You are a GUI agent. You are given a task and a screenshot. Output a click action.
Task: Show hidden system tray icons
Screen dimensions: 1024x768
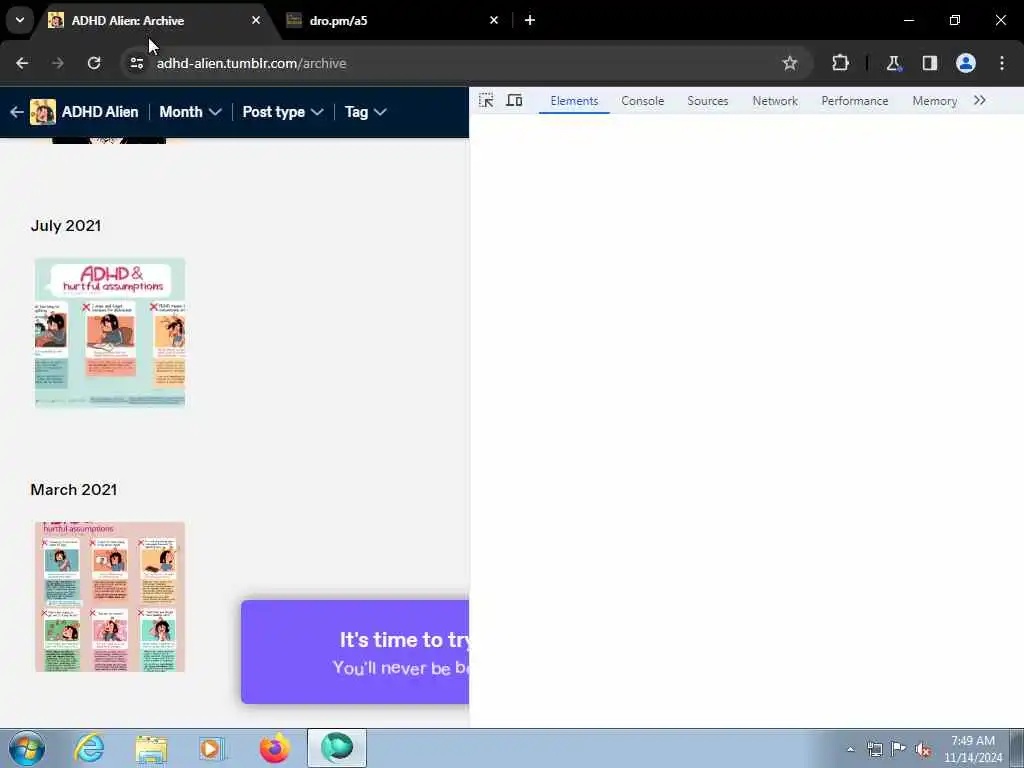pos(850,749)
